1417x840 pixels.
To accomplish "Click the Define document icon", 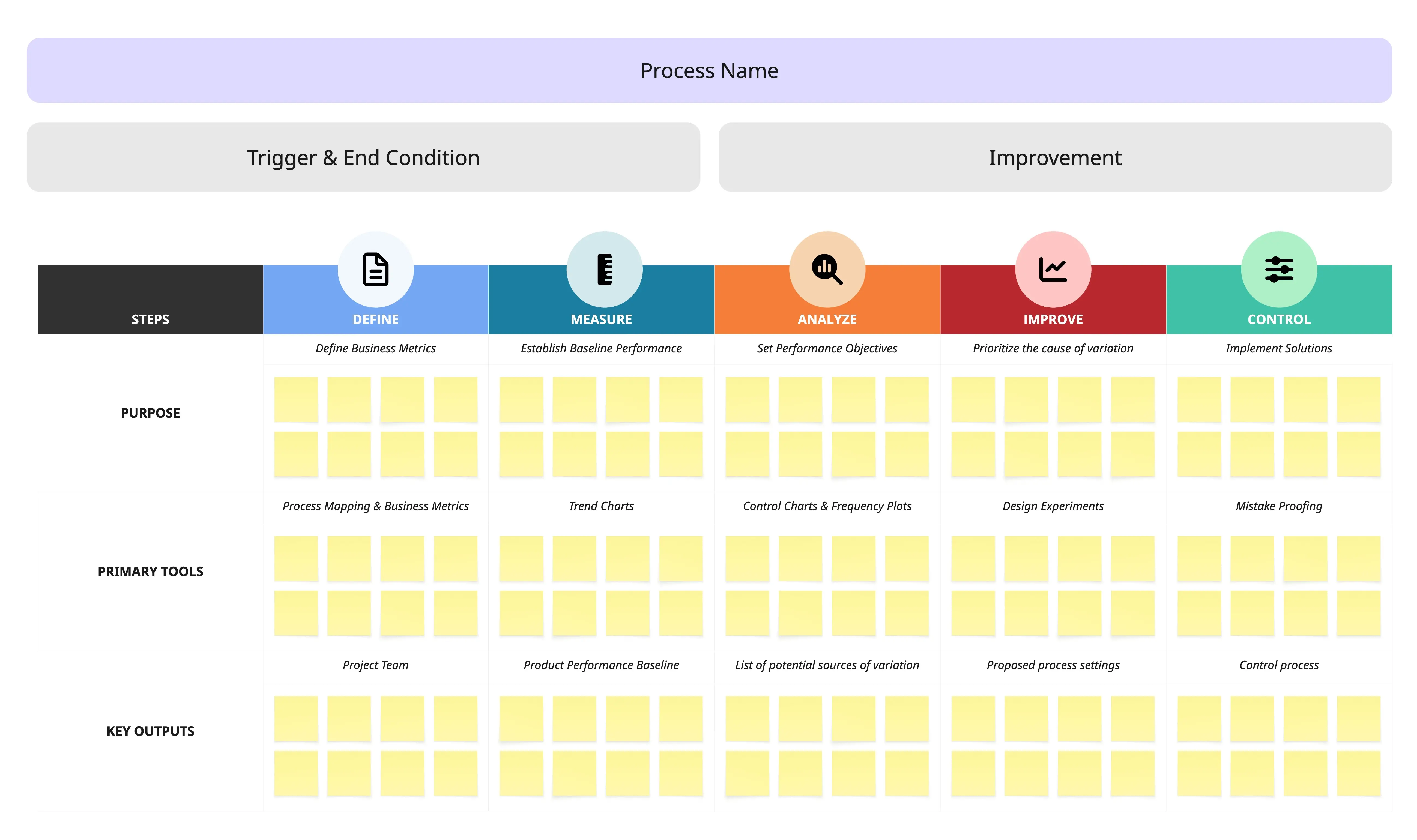I will [376, 270].
